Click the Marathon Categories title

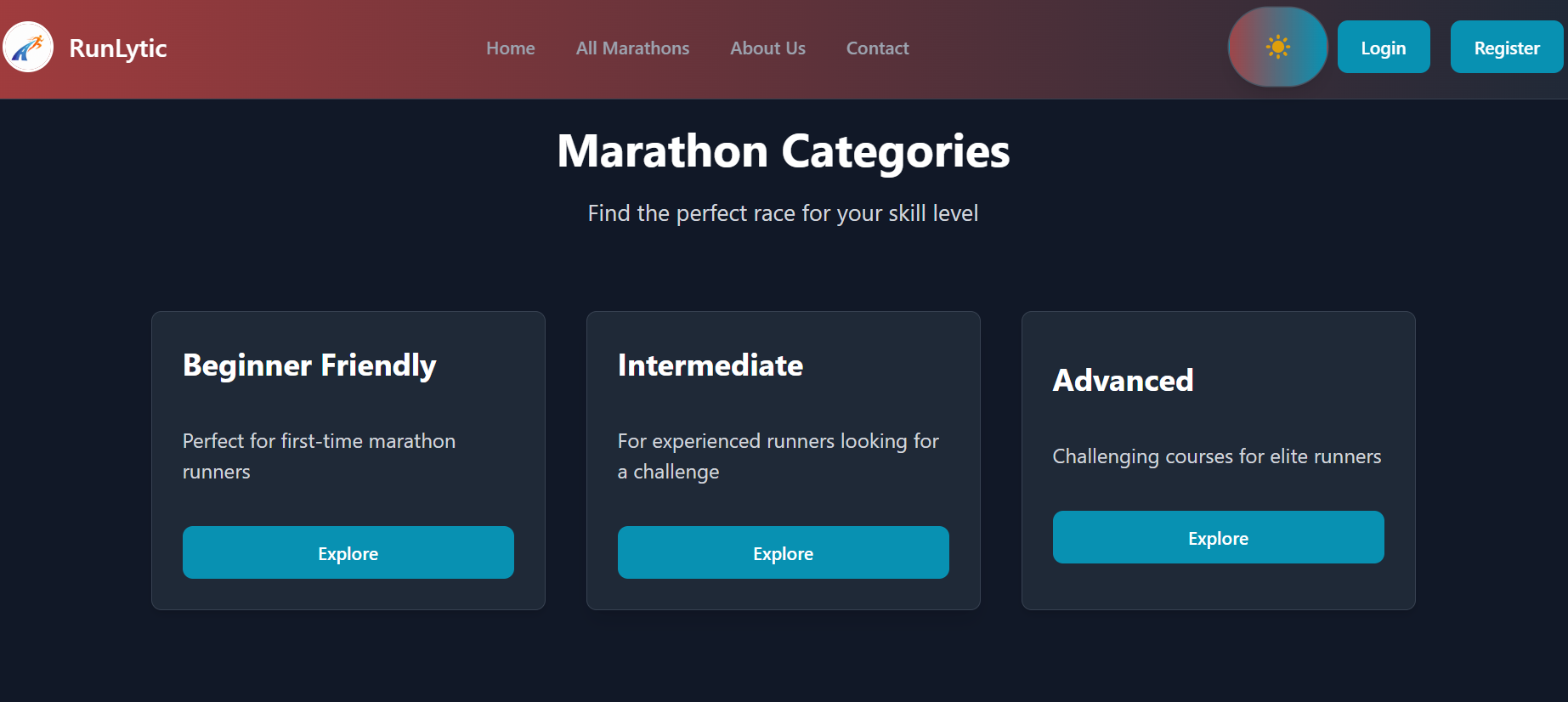point(784,151)
